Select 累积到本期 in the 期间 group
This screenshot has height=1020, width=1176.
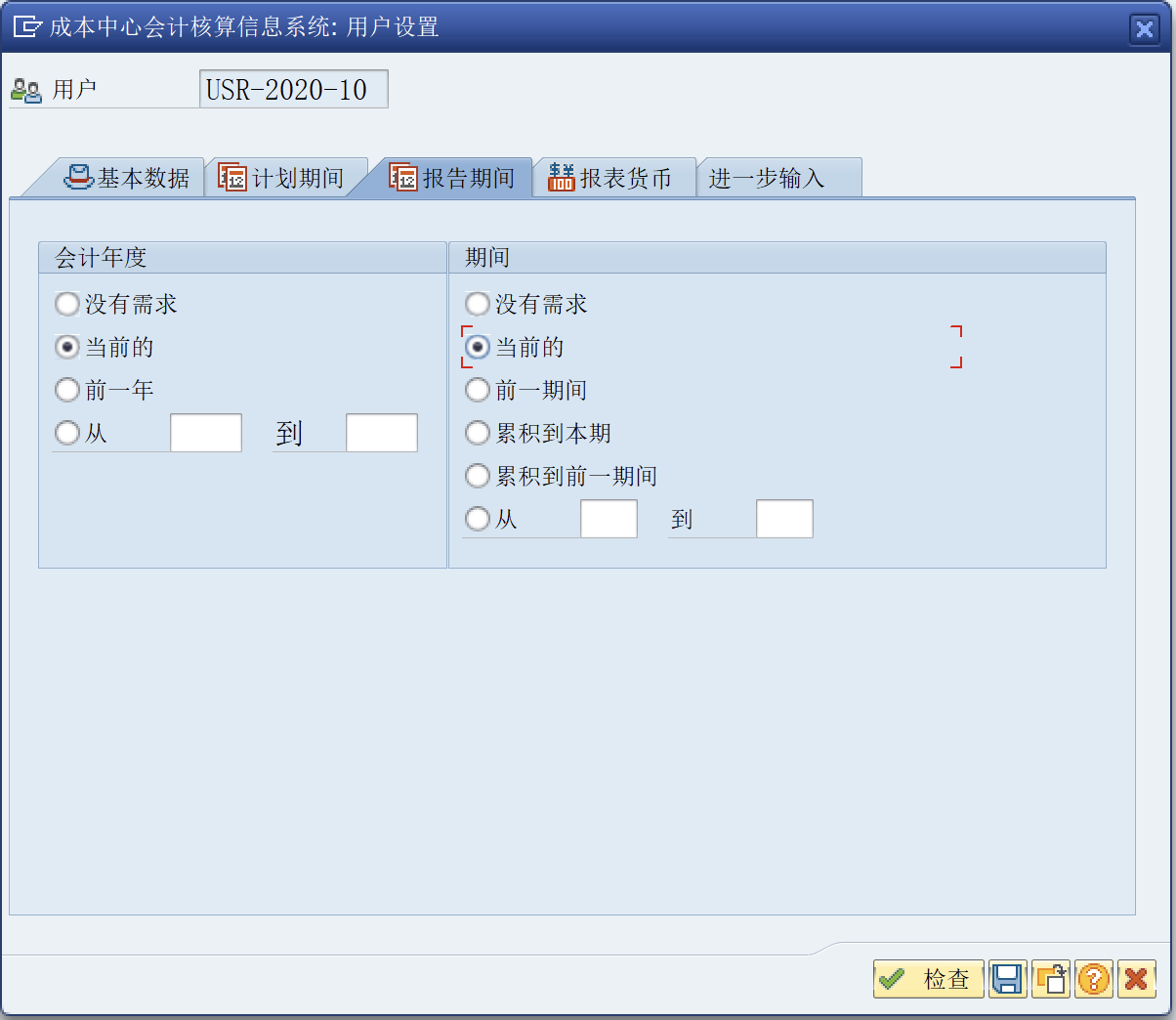pos(477,432)
